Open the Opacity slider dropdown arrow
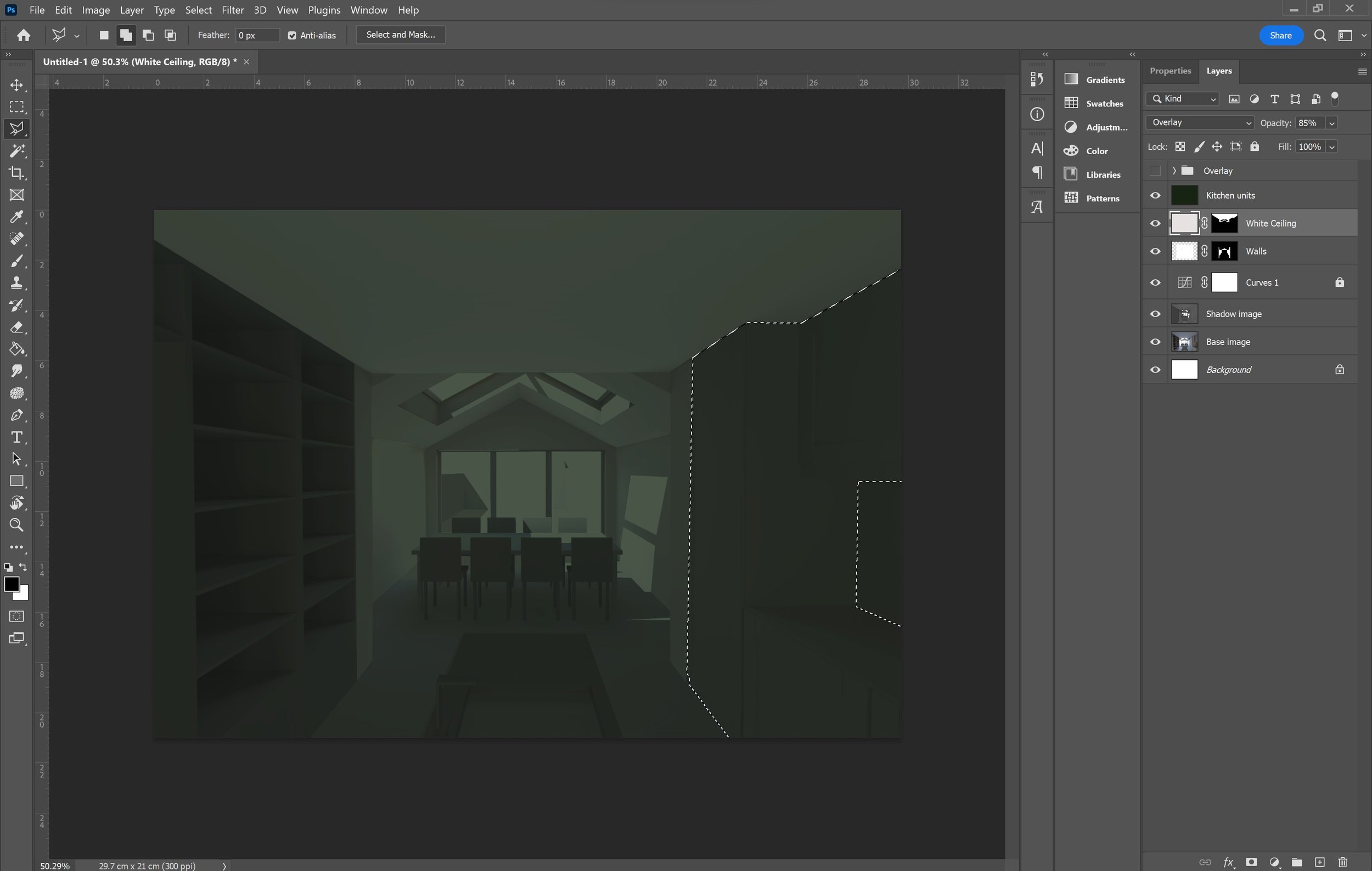Image resolution: width=1372 pixels, height=871 pixels. pyautogui.click(x=1331, y=123)
